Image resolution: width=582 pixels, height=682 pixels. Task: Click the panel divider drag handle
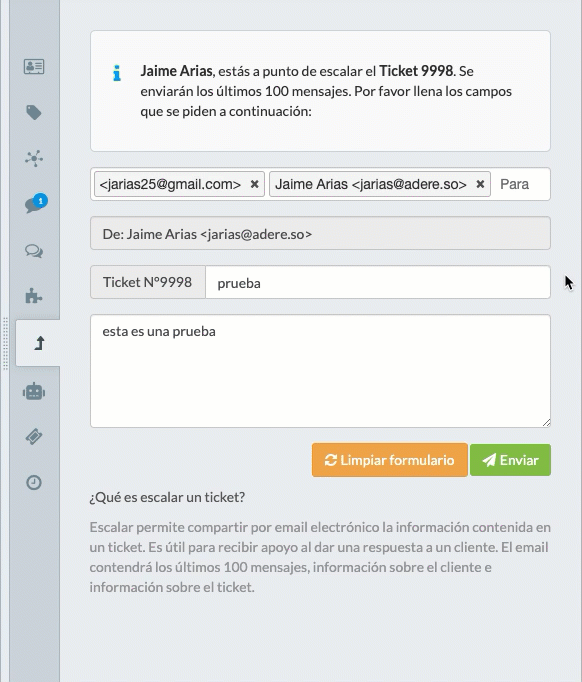[5, 344]
